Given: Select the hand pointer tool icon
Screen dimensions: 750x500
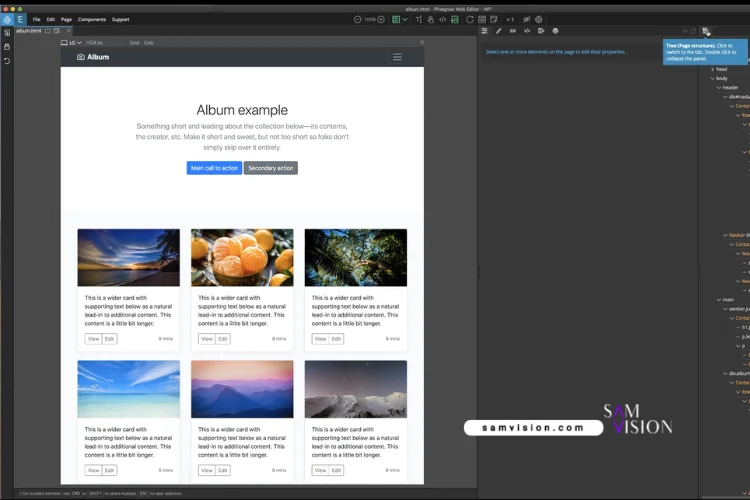Looking at the screenshot, I should click(430, 20).
